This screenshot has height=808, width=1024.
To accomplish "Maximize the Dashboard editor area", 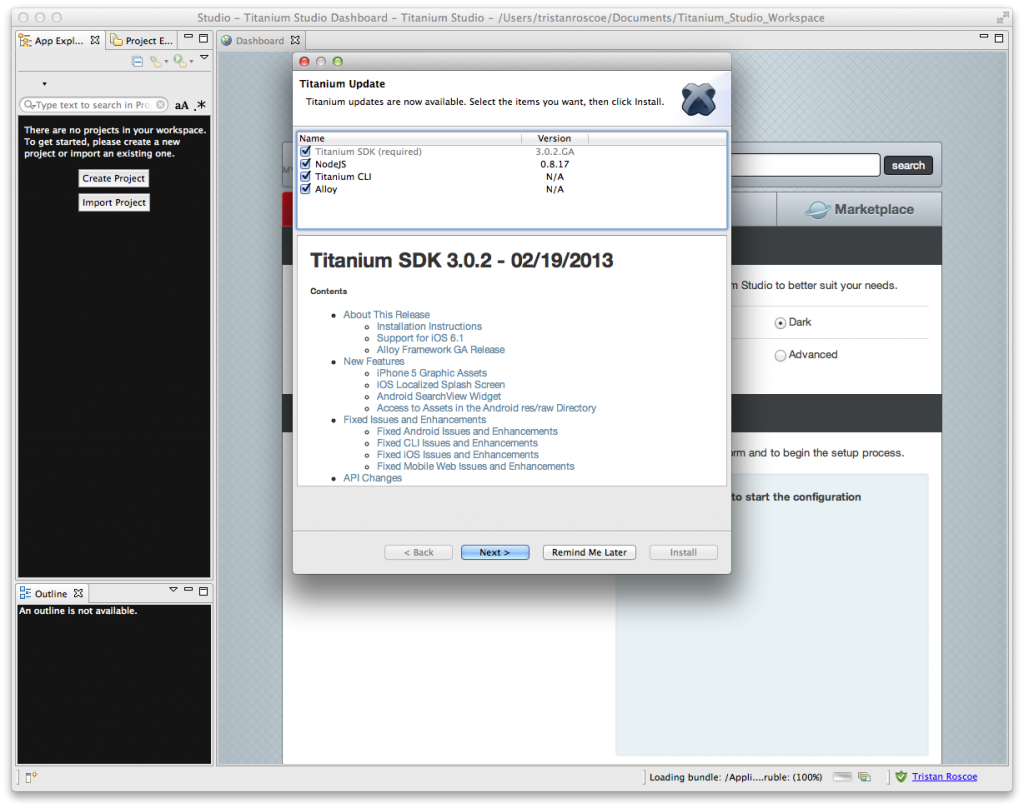I will tap(999, 38).
